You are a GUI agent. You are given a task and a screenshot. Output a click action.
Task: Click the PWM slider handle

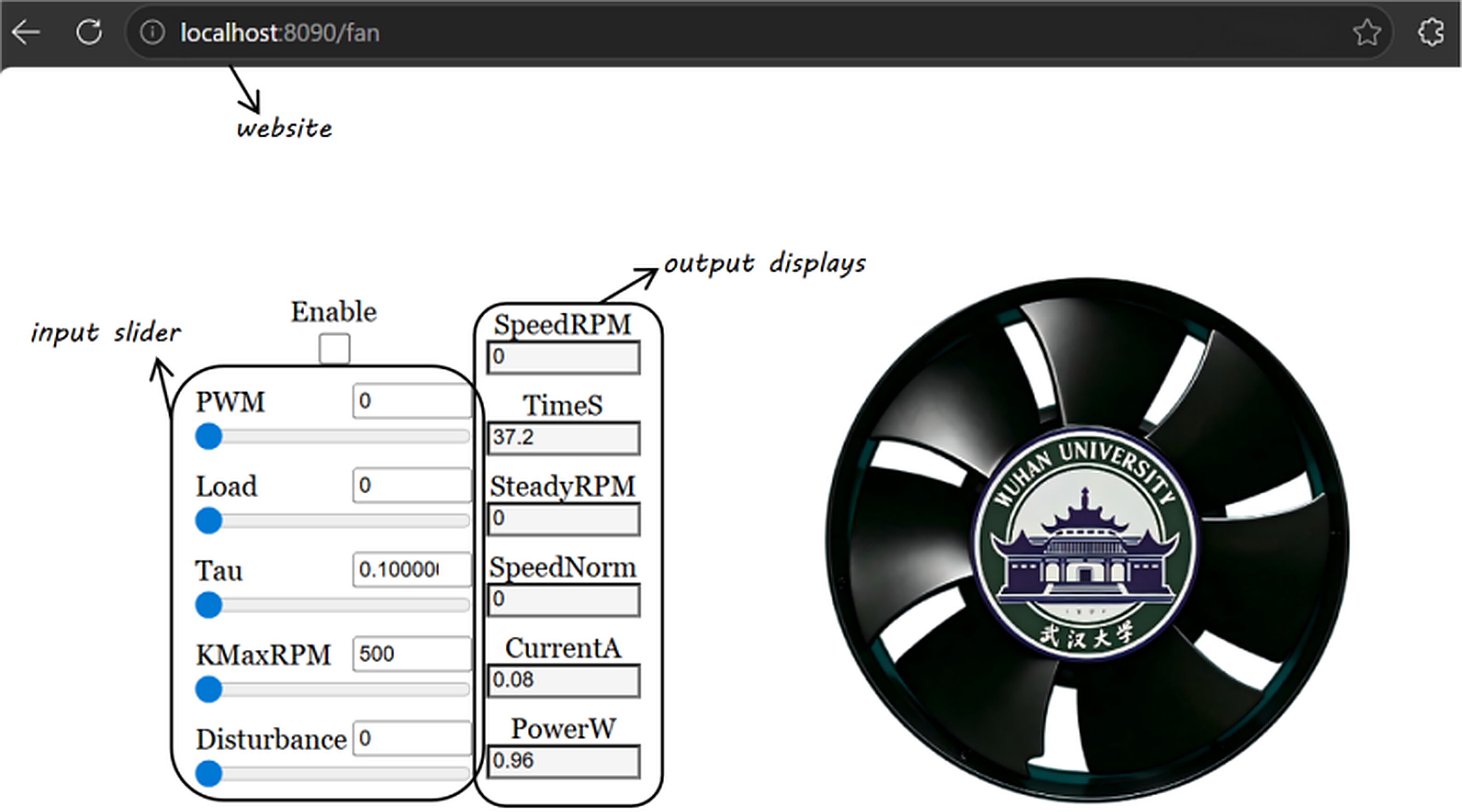(209, 436)
